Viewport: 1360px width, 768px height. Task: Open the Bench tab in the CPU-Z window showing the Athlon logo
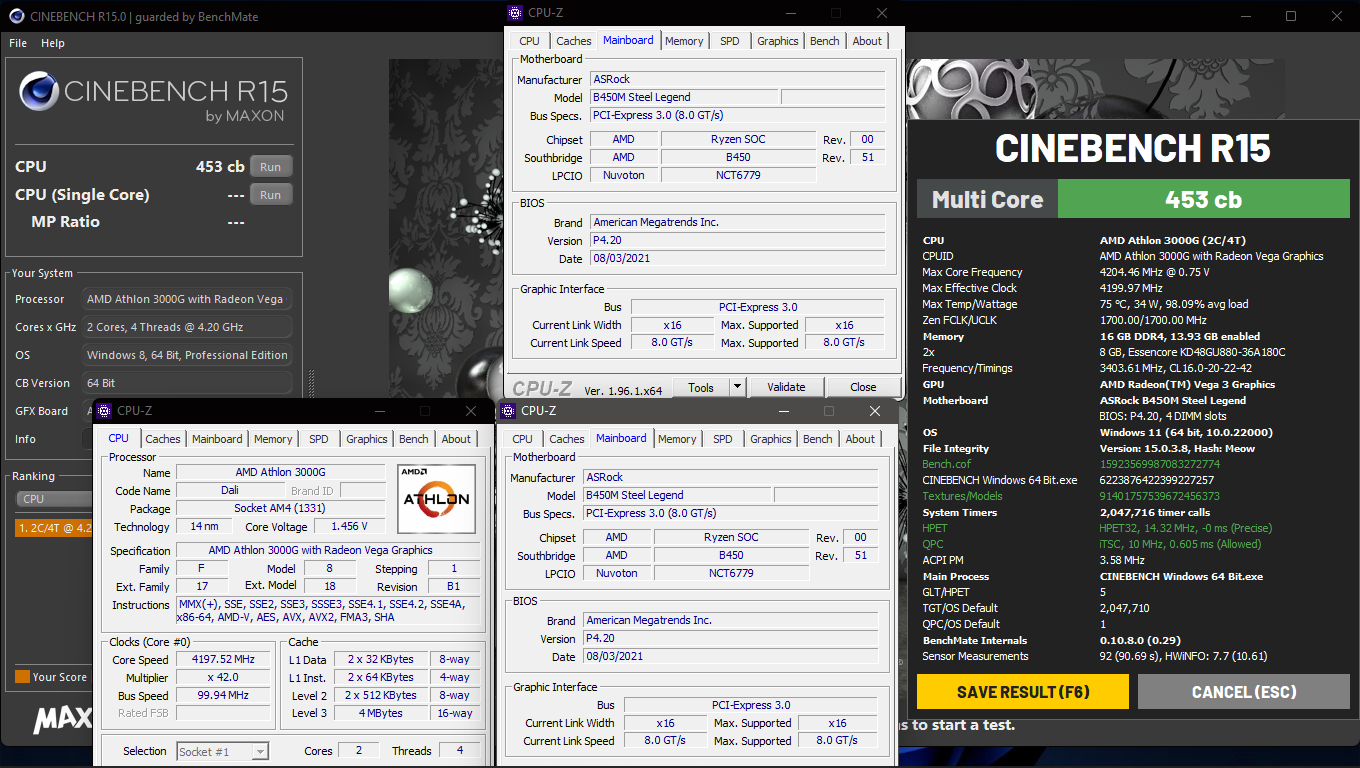(x=414, y=439)
